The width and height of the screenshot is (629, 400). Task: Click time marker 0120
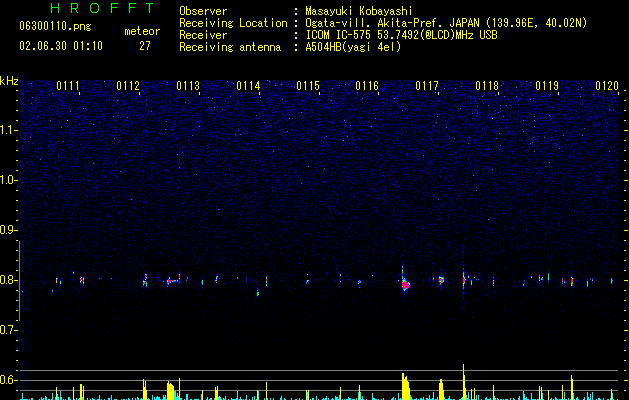607,86
